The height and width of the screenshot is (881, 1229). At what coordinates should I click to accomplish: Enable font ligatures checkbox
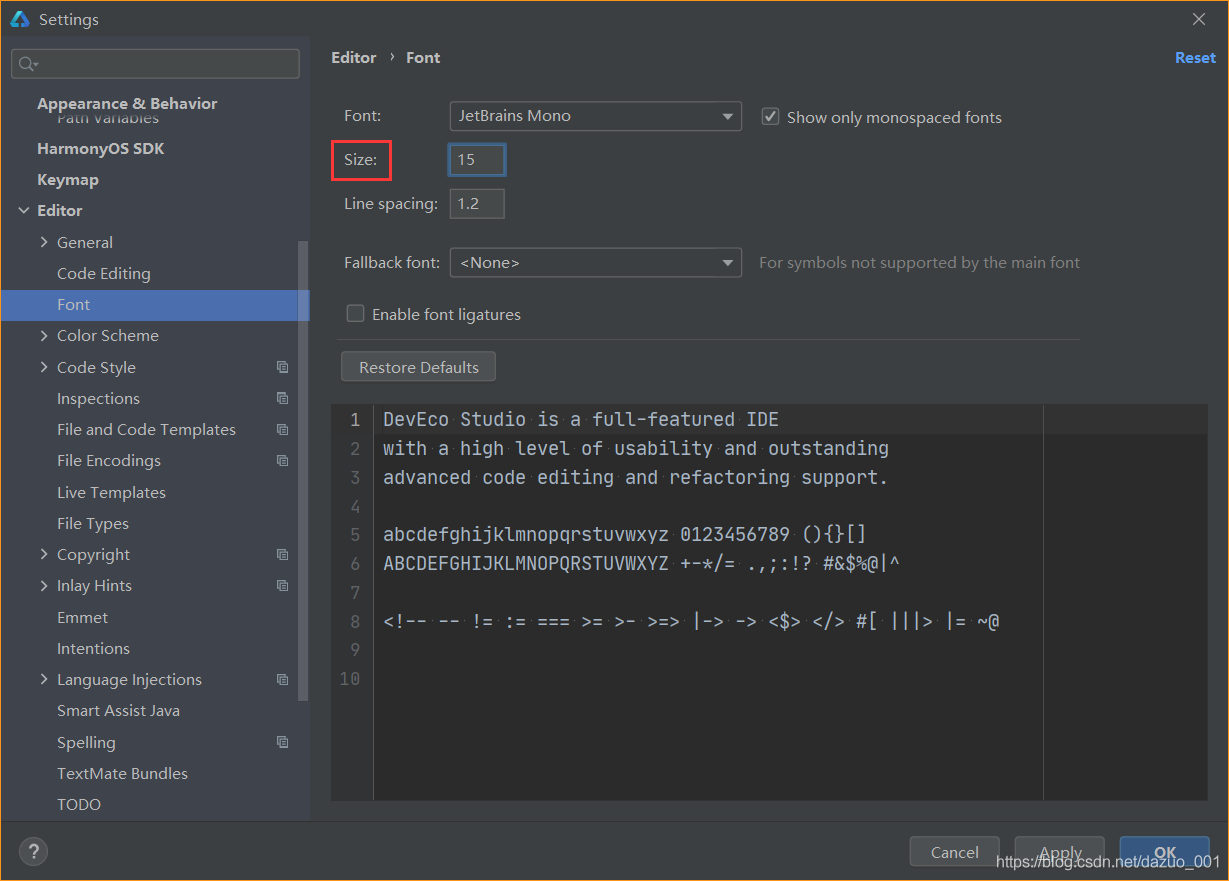(x=355, y=313)
